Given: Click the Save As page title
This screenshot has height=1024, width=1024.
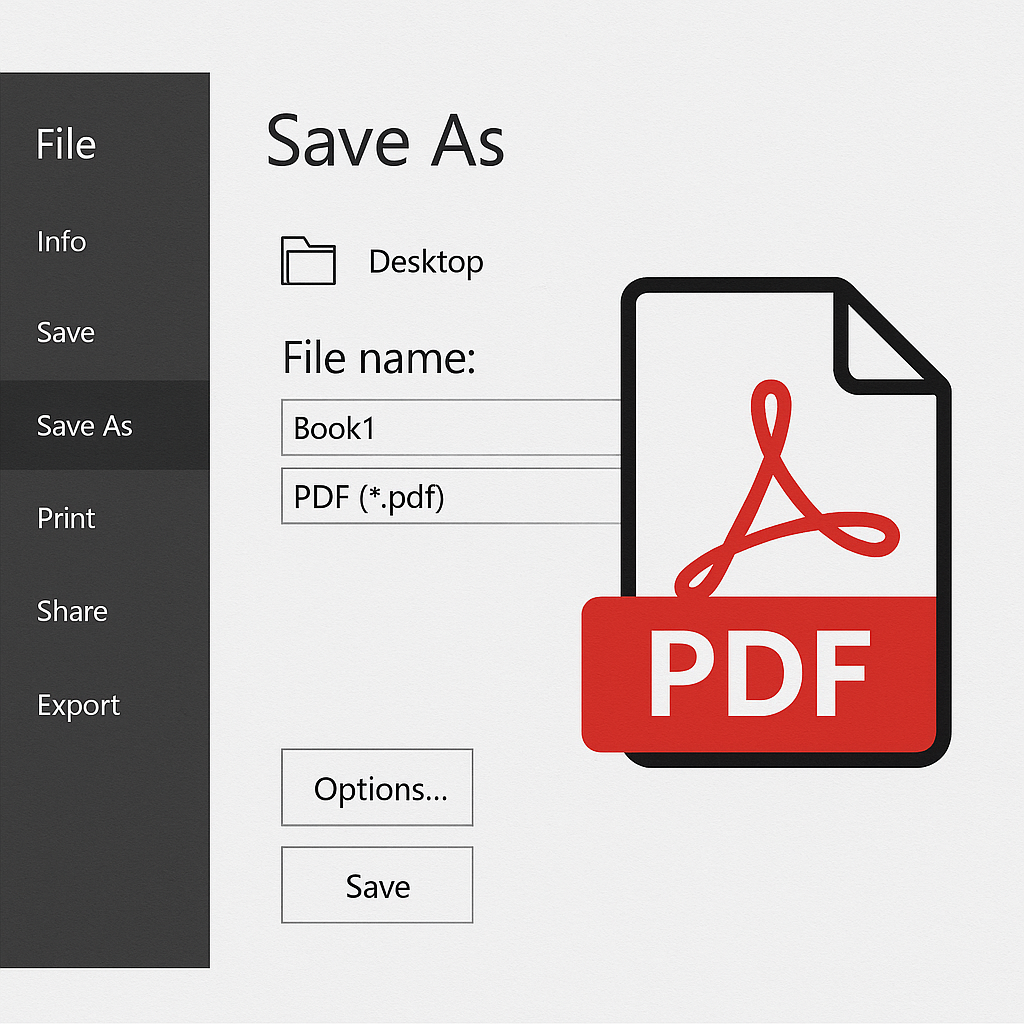Looking at the screenshot, I should 385,140.
